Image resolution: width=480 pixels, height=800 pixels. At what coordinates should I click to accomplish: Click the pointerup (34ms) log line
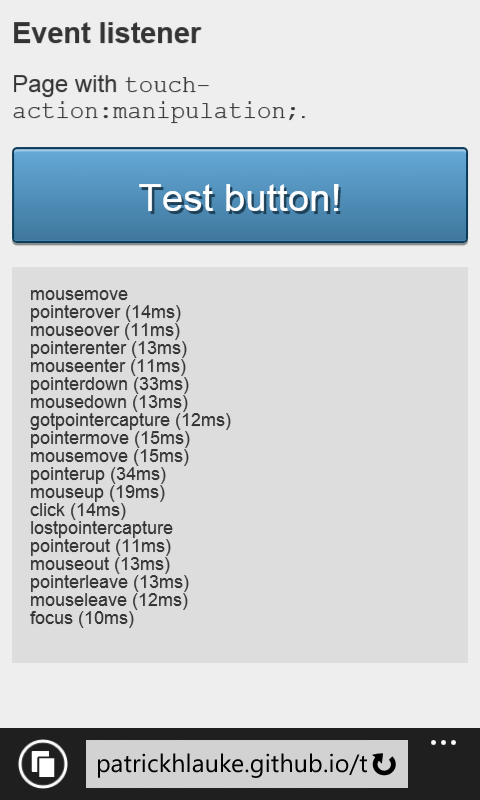click(98, 474)
